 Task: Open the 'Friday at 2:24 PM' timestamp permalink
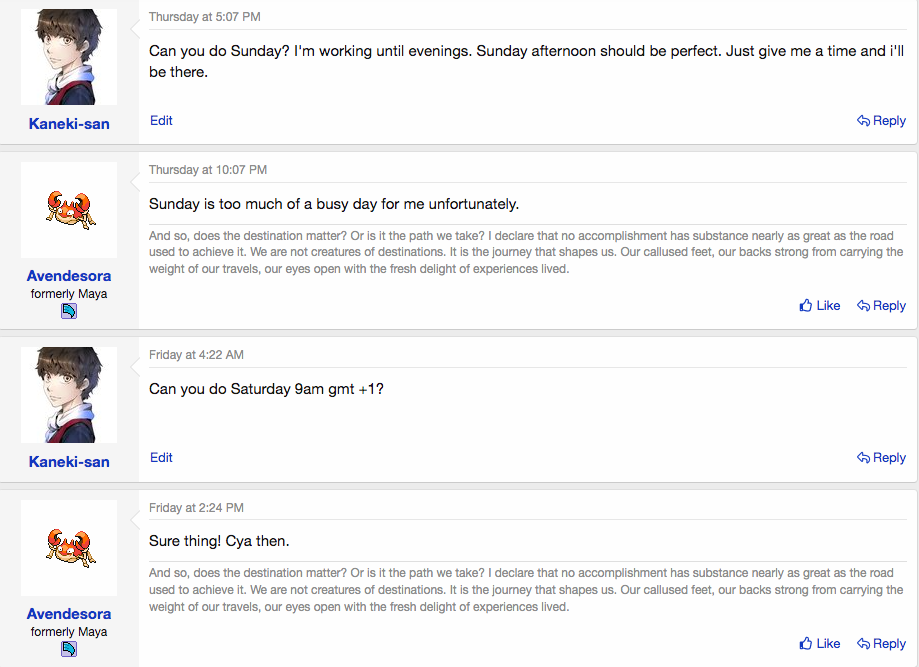(x=196, y=508)
